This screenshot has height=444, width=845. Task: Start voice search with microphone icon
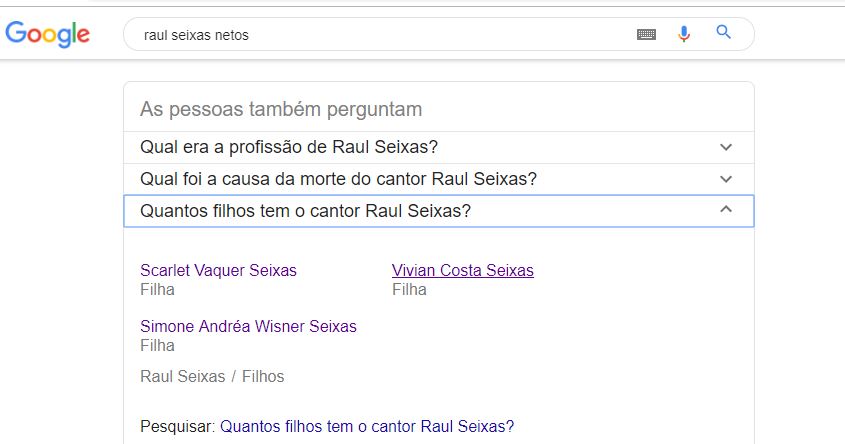coord(684,34)
